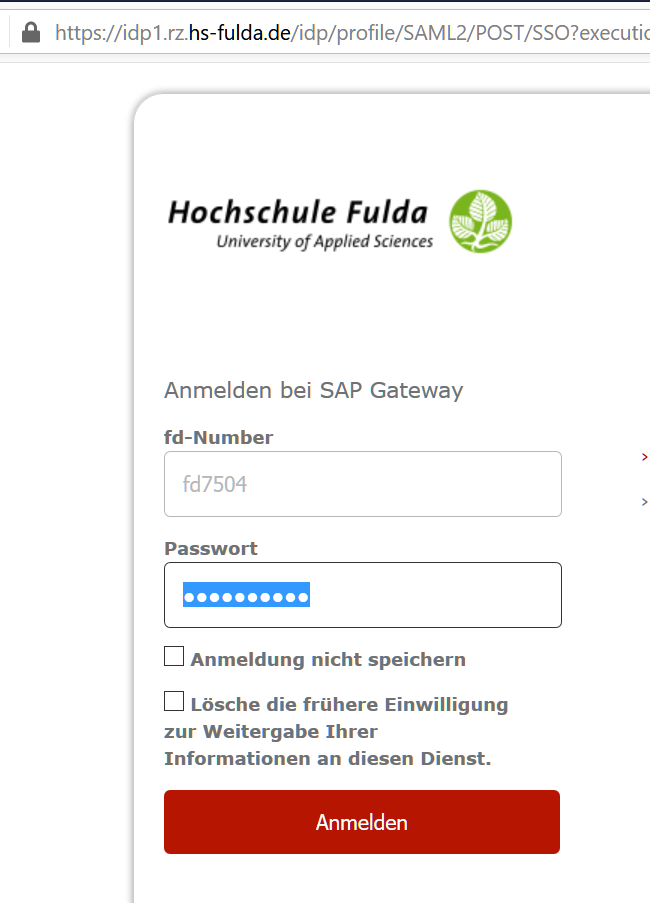Click the green leaf logo emblem
This screenshot has width=650, height=903.
(480, 221)
